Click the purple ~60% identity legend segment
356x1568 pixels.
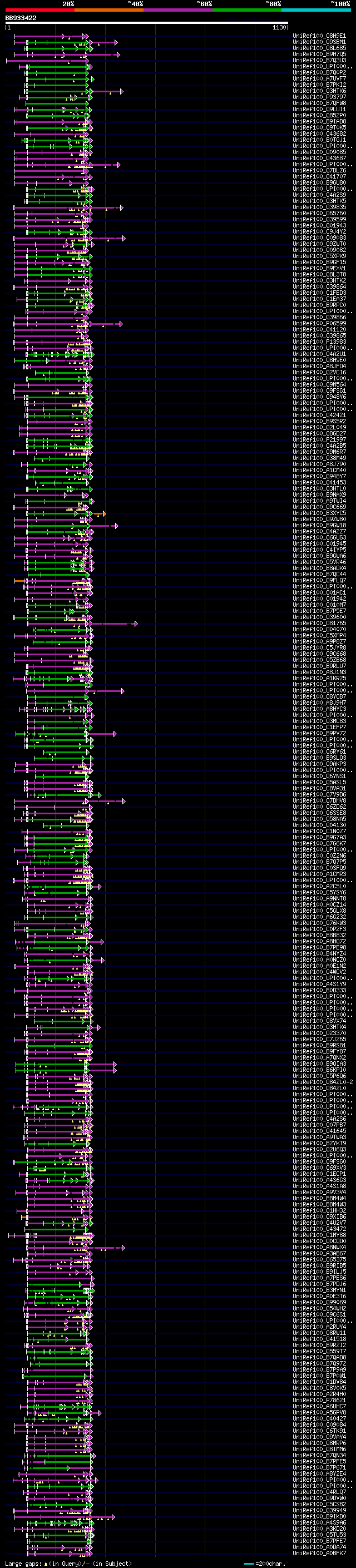[x=179, y=10]
